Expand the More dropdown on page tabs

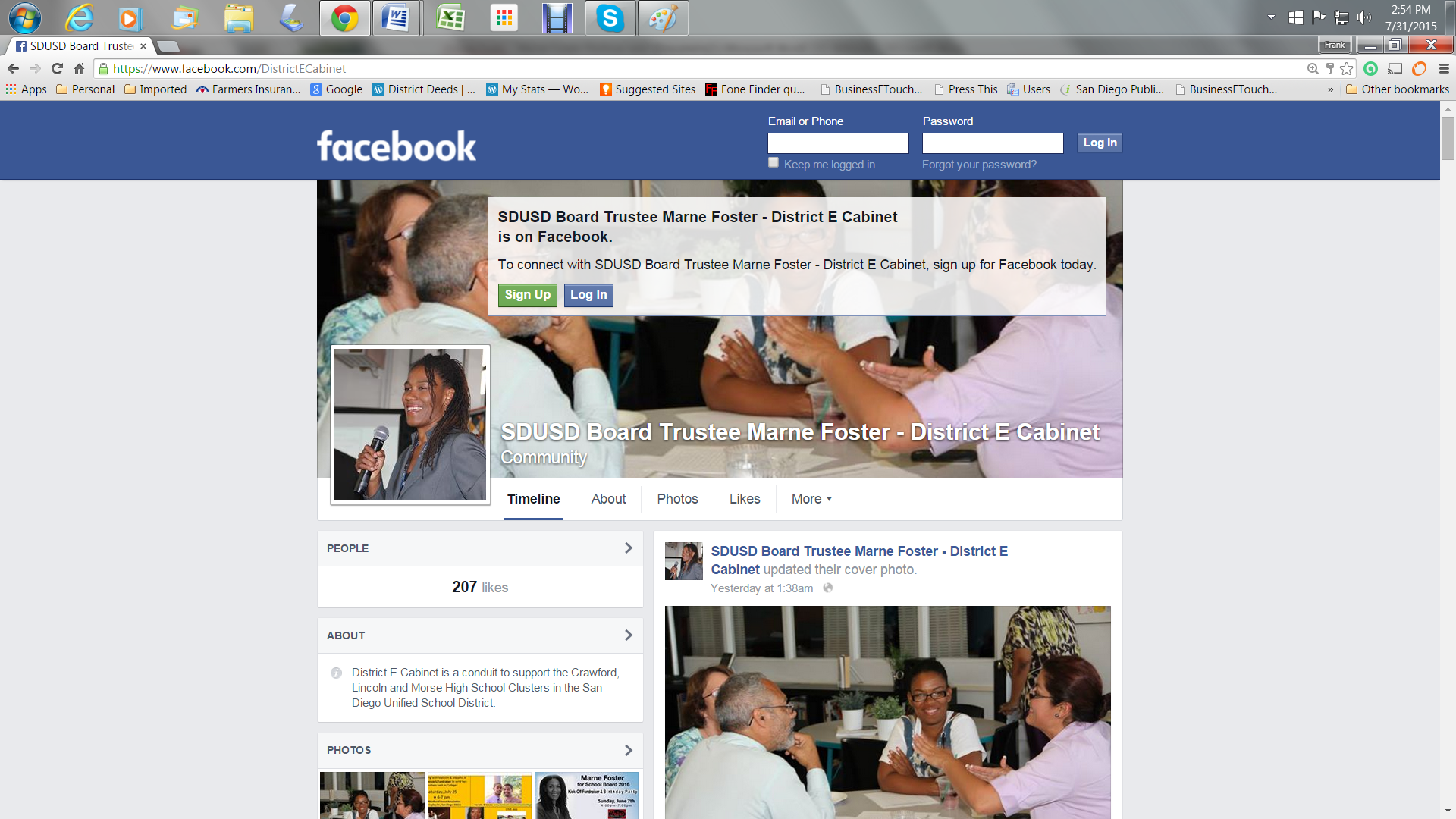811,499
